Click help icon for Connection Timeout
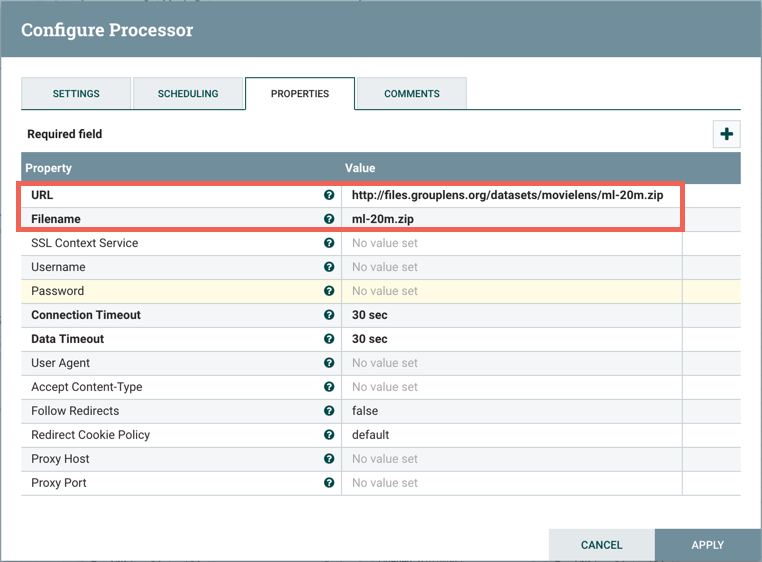 tap(329, 315)
